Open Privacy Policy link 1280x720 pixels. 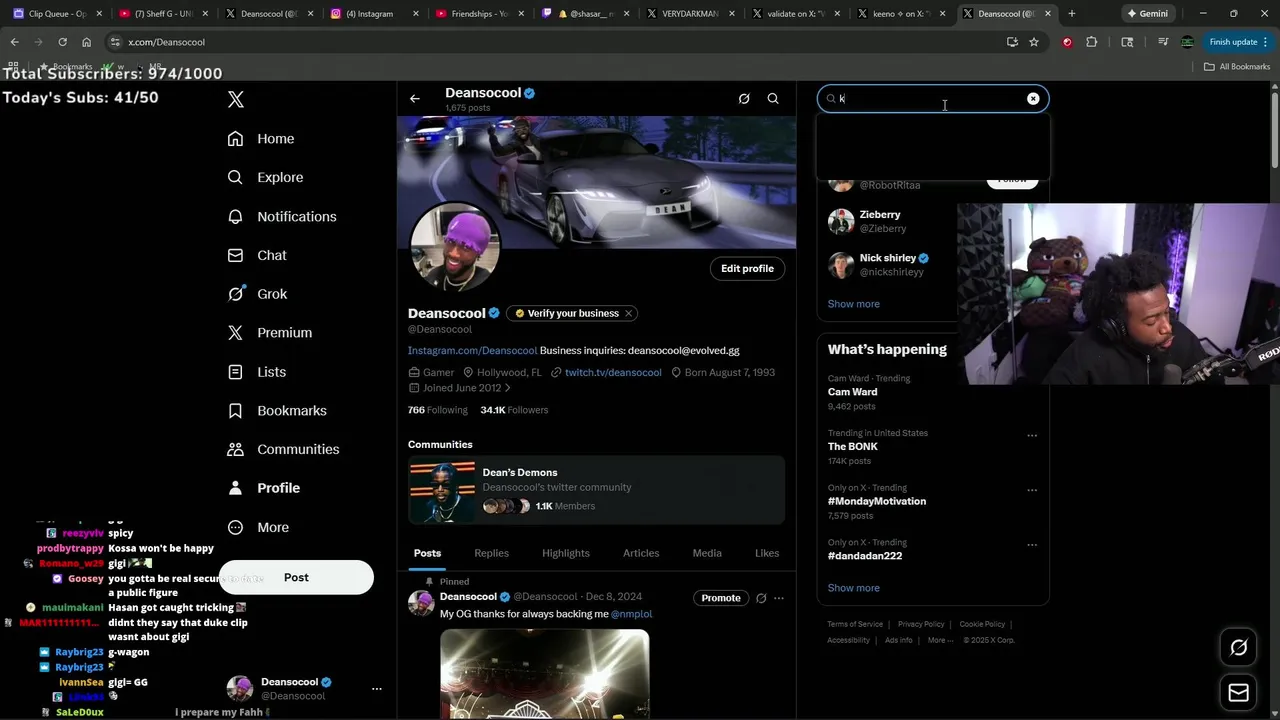tap(921, 624)
